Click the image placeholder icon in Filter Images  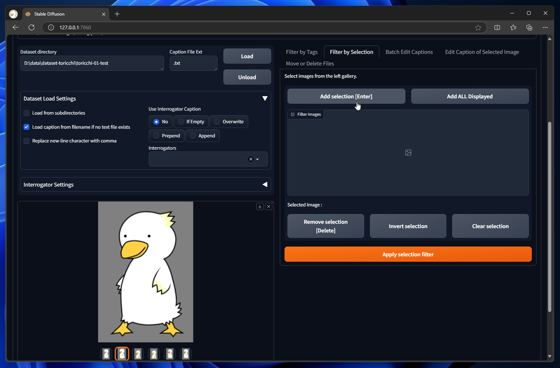(408, 153)
